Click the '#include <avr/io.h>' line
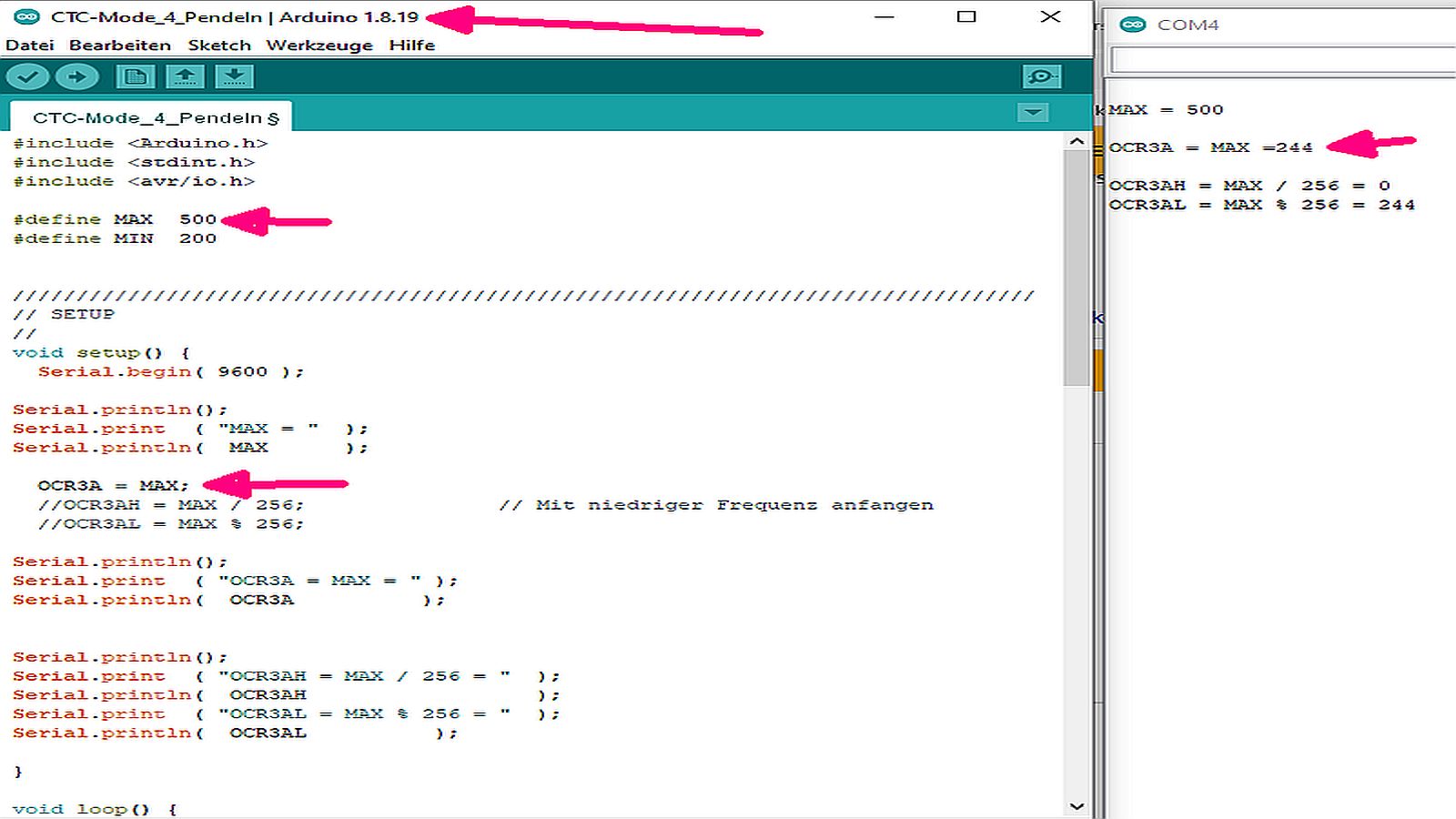This screenshot has width=1456, height=819. 134,181
